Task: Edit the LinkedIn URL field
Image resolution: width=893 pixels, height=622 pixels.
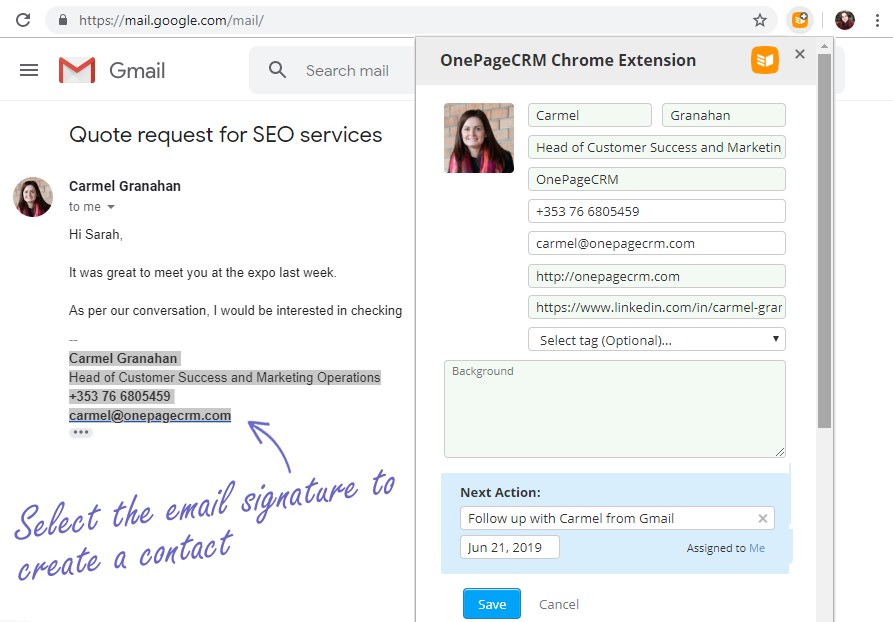Action: point(657,307)
